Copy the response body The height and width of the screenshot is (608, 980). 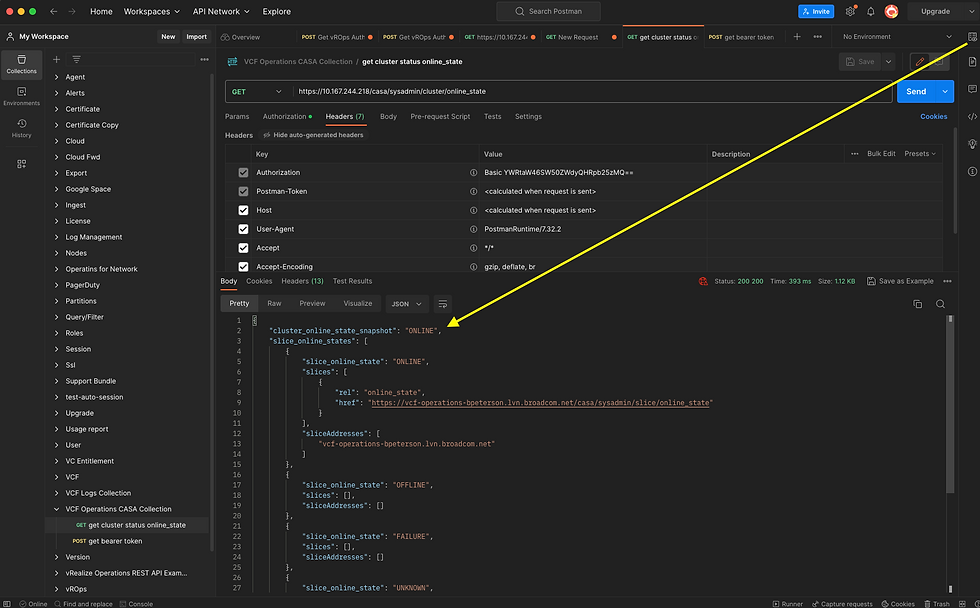click(x=918, y=304)
